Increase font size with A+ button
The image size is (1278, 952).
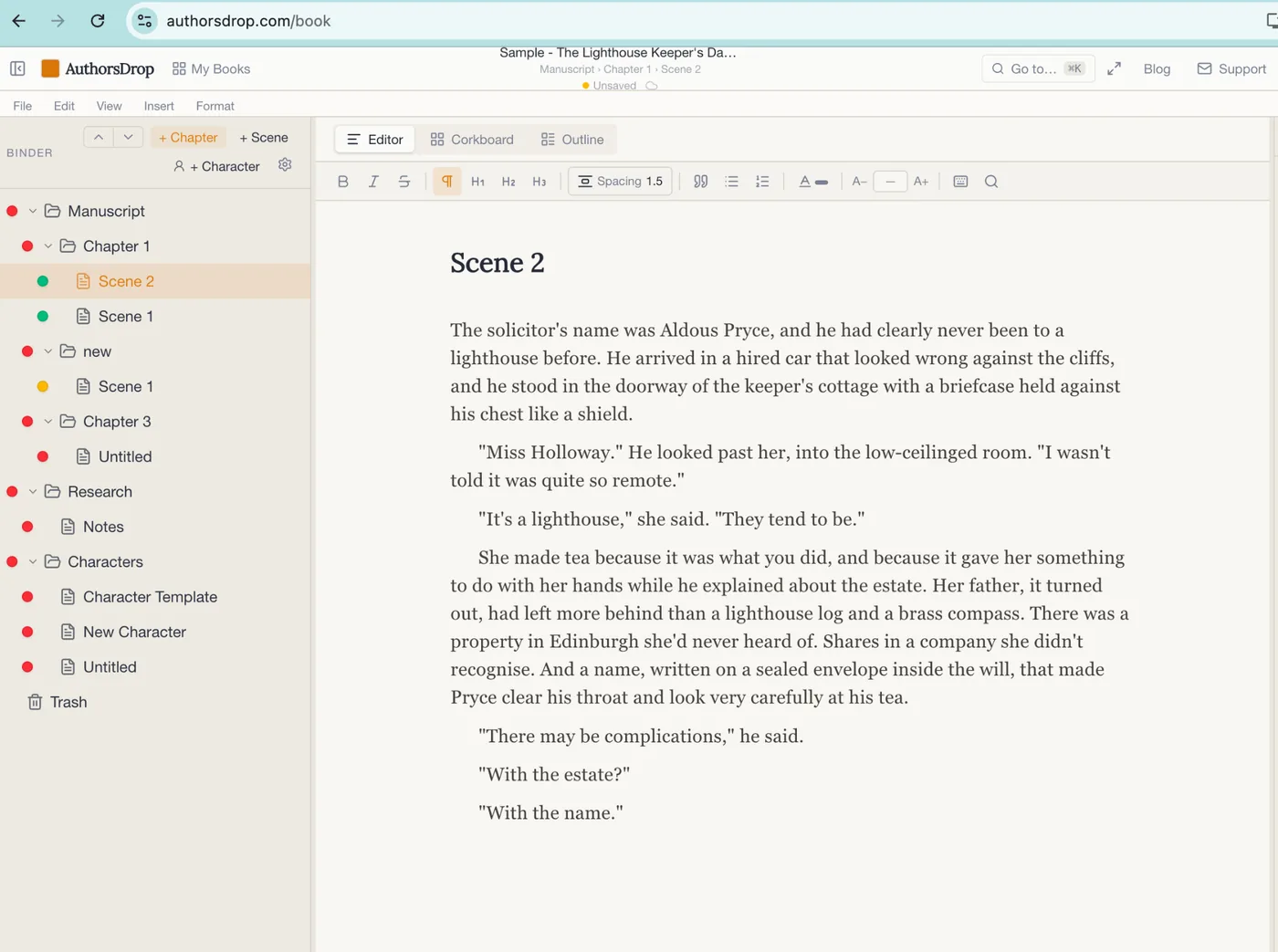(x=921, y=182)
